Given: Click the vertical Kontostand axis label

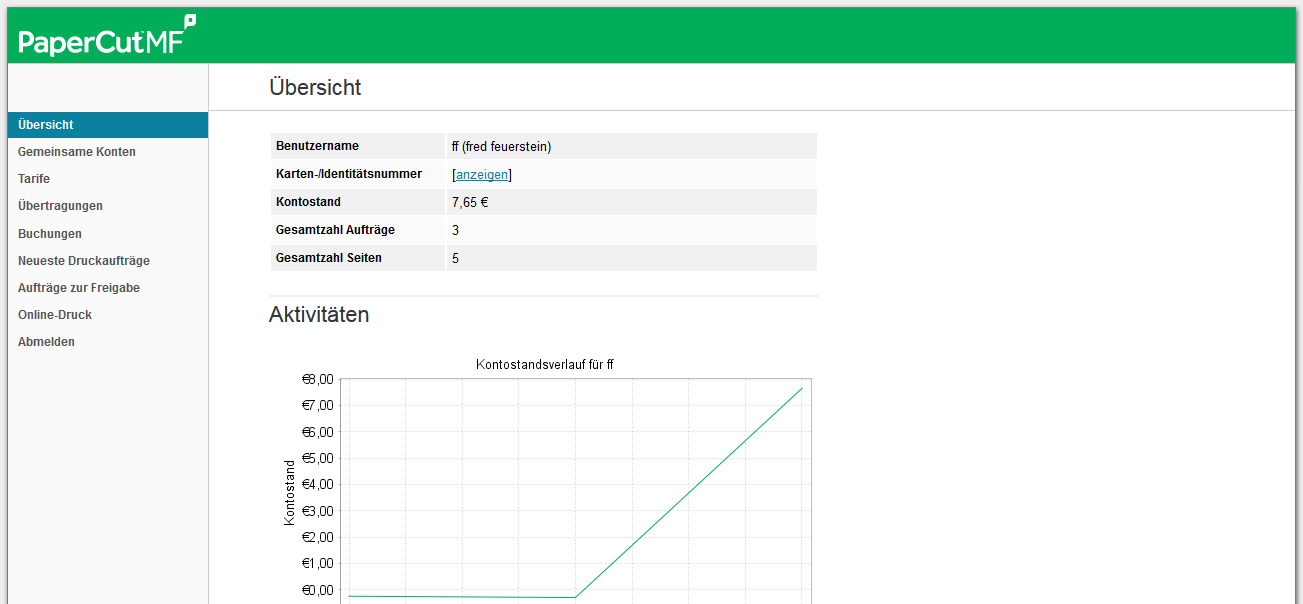Looking at the screenshot, I should tap(290, 492).
